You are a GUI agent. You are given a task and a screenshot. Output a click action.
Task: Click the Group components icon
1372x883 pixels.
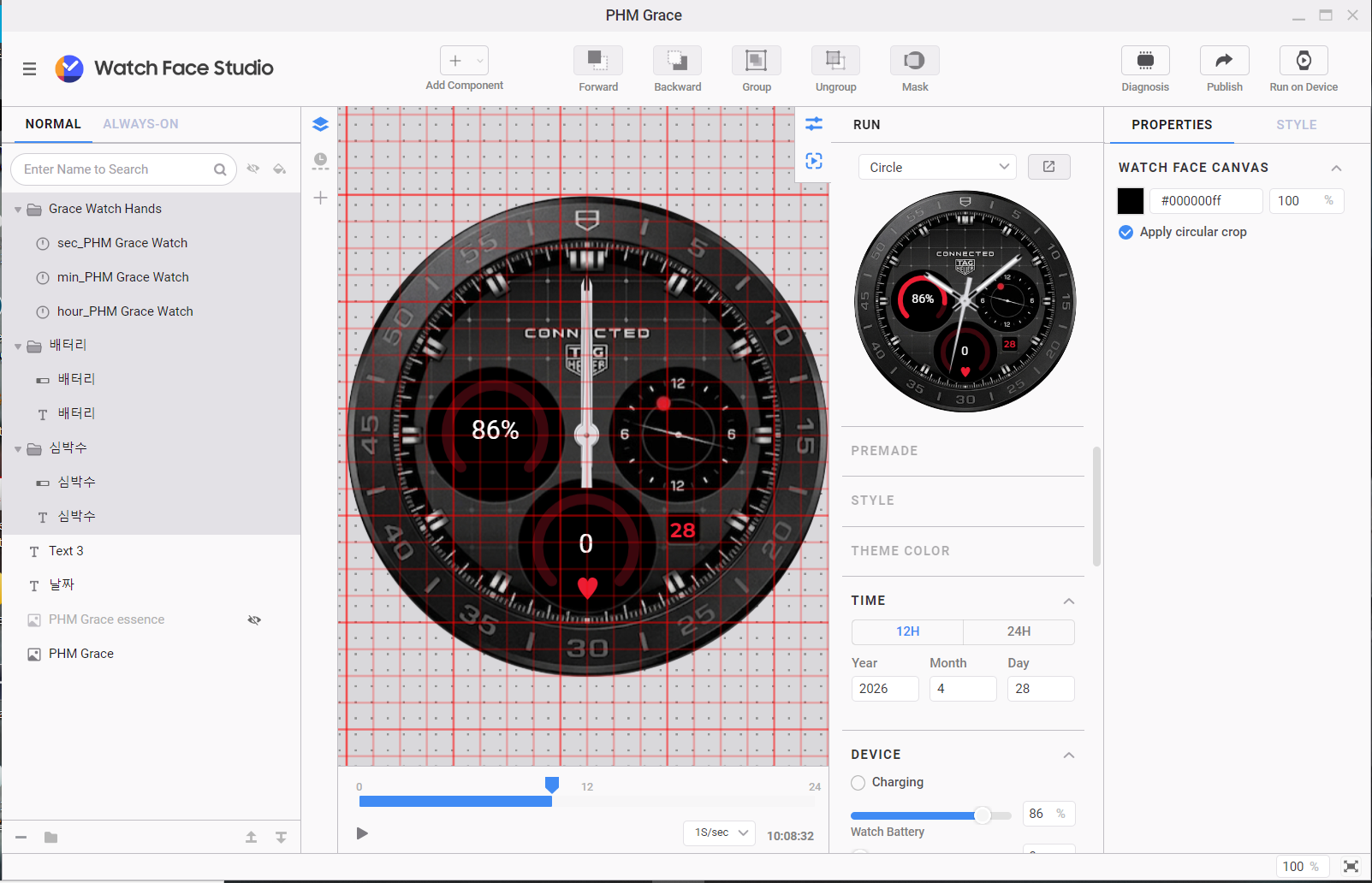coord(756,61)
